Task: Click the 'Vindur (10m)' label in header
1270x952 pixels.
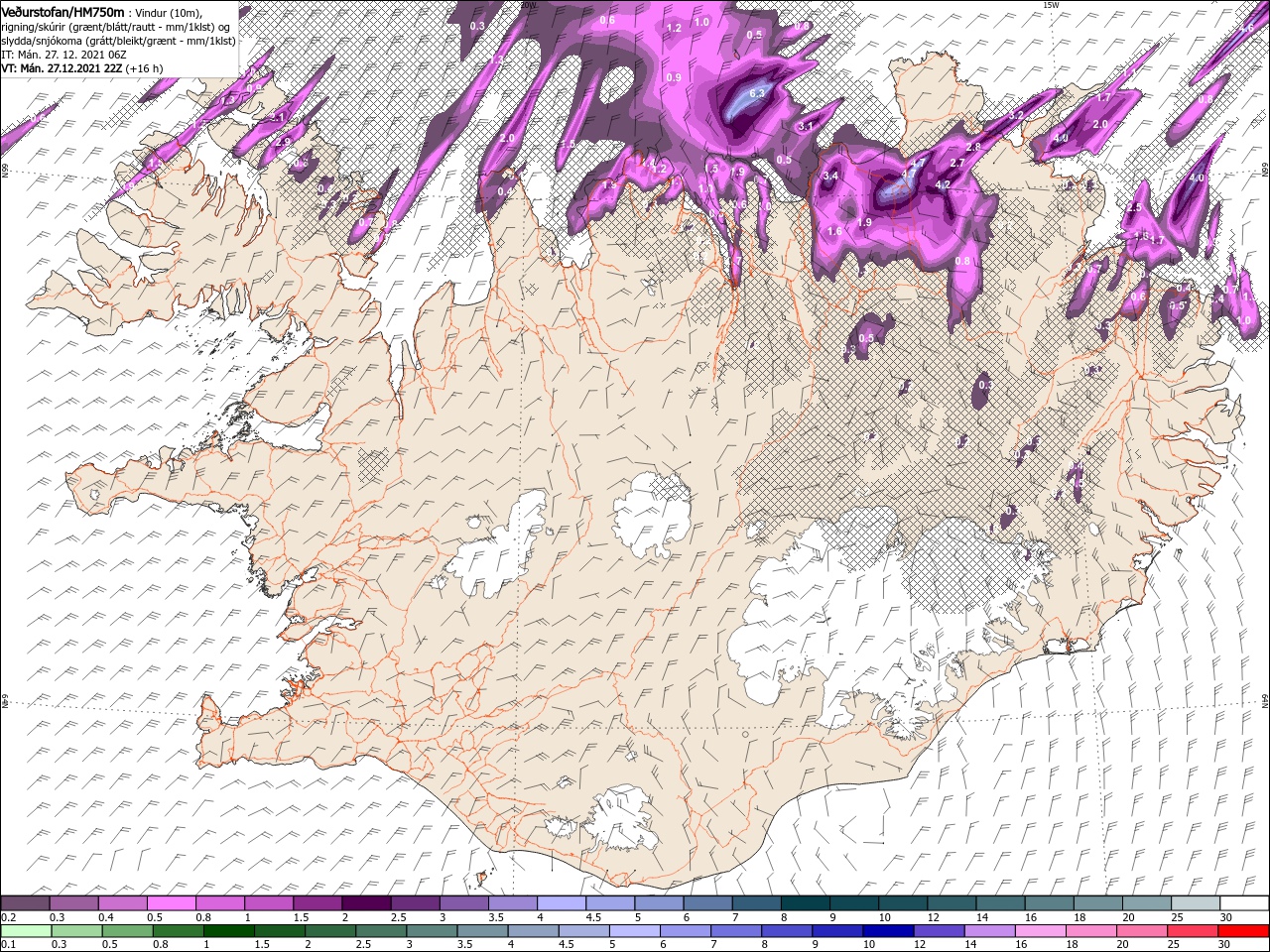Action: 170,12
